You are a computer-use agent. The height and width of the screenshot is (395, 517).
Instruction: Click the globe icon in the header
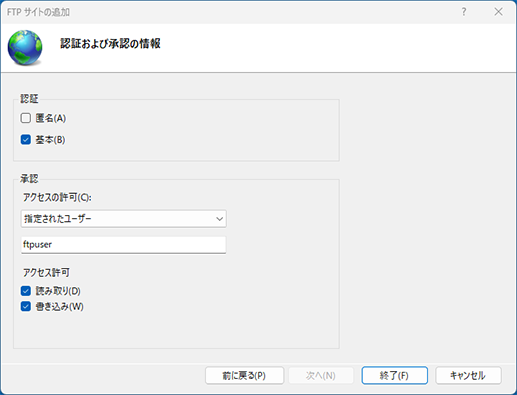point(25,47)
